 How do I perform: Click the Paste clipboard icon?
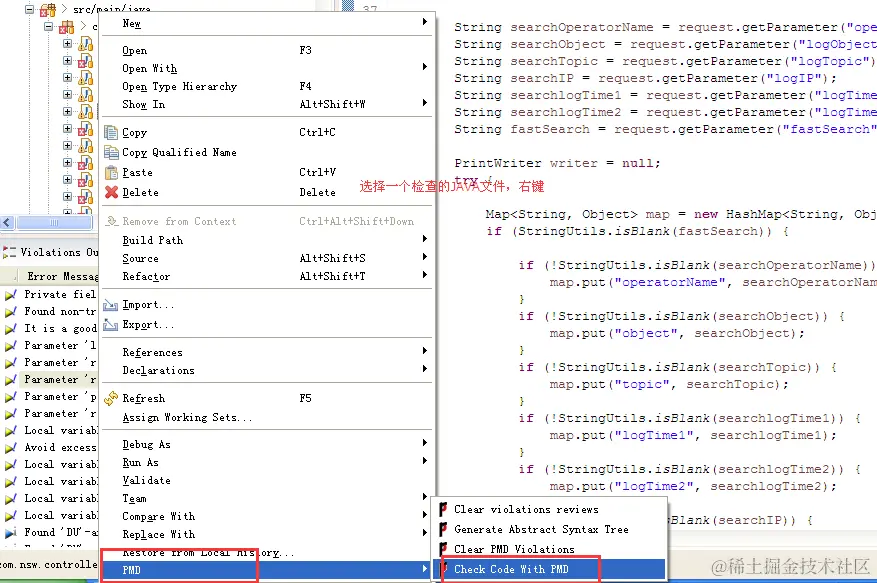click(111, 172)
